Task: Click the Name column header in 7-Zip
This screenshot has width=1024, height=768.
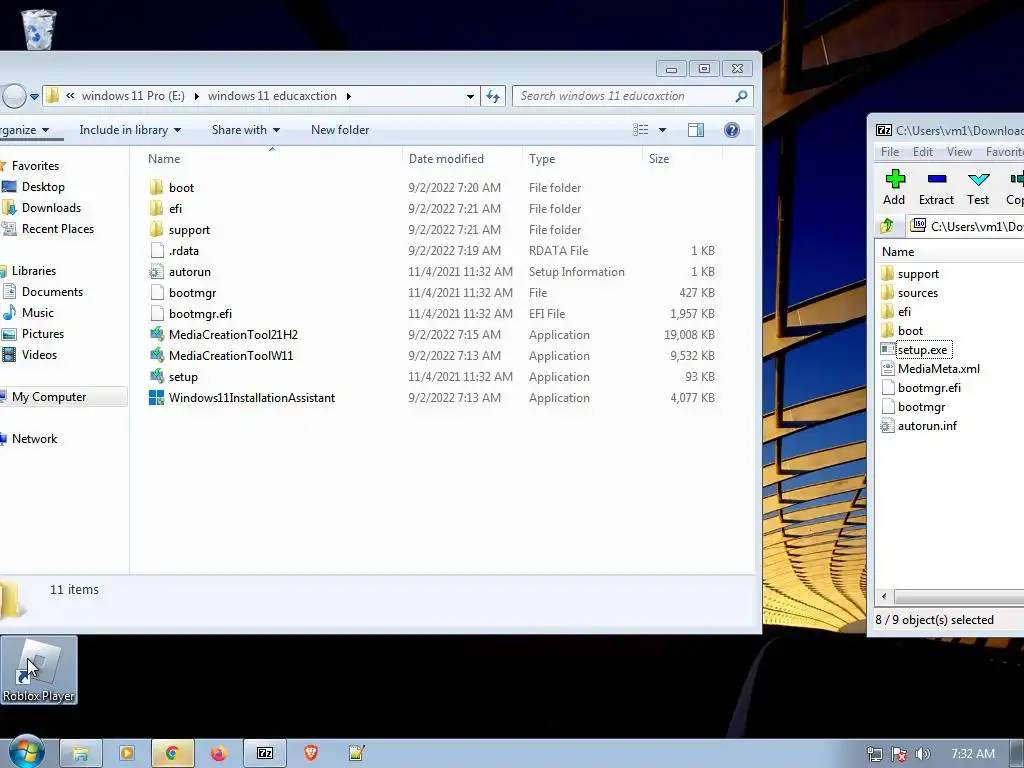Action: [950, 251]
